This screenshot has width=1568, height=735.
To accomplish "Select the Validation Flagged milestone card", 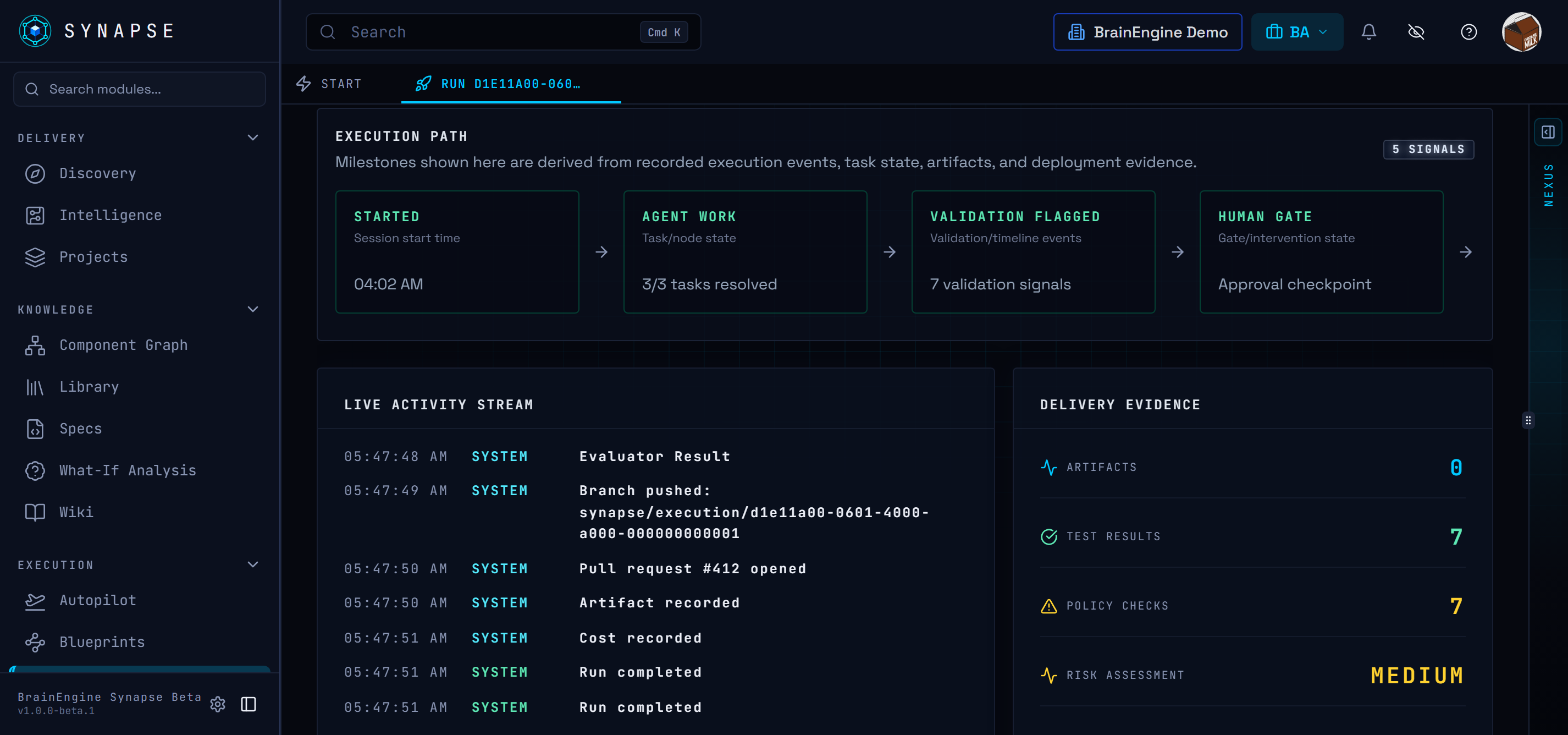I will coord(1033,251).
